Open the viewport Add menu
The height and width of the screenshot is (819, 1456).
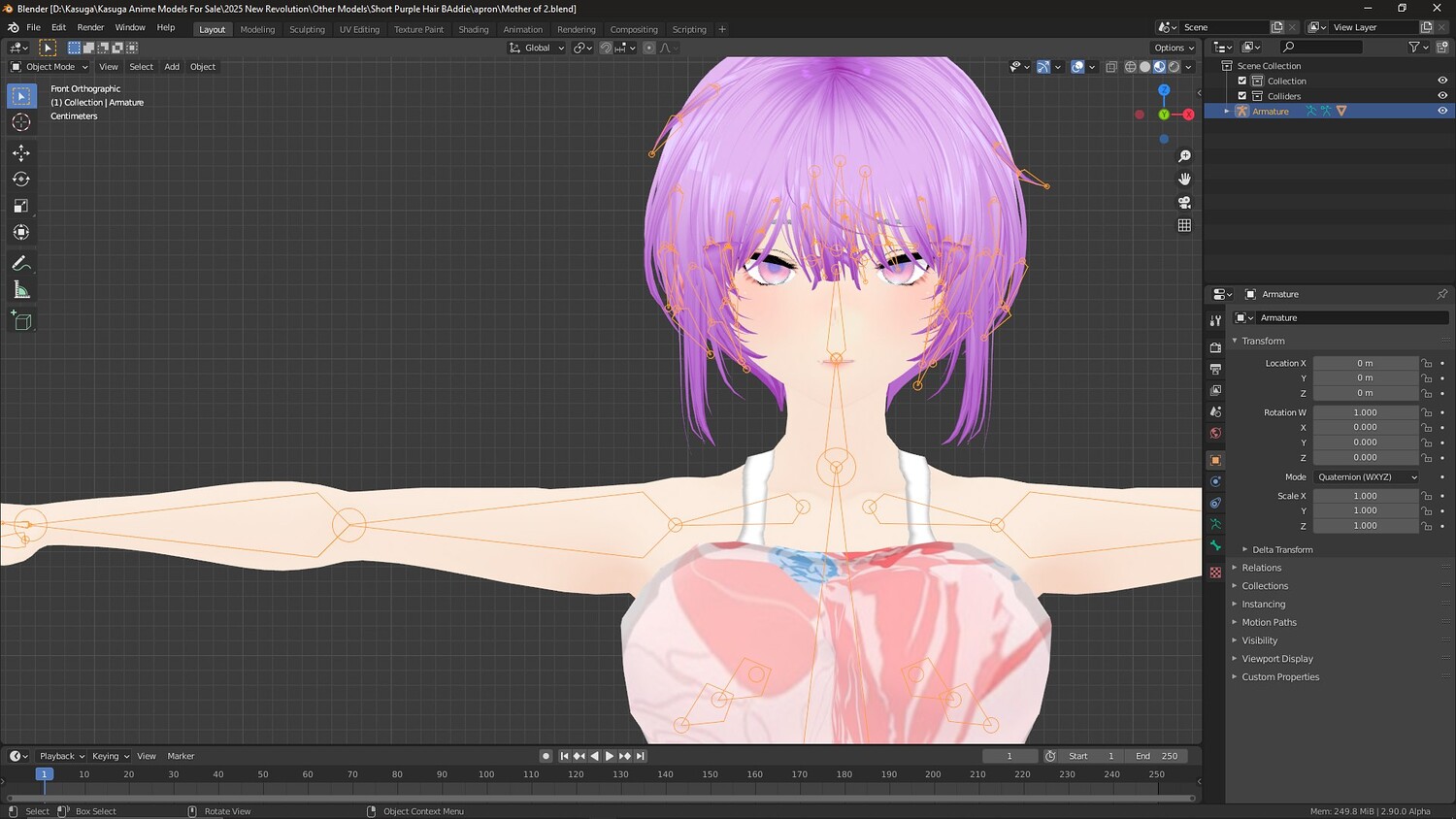click(x=172, y=67)
